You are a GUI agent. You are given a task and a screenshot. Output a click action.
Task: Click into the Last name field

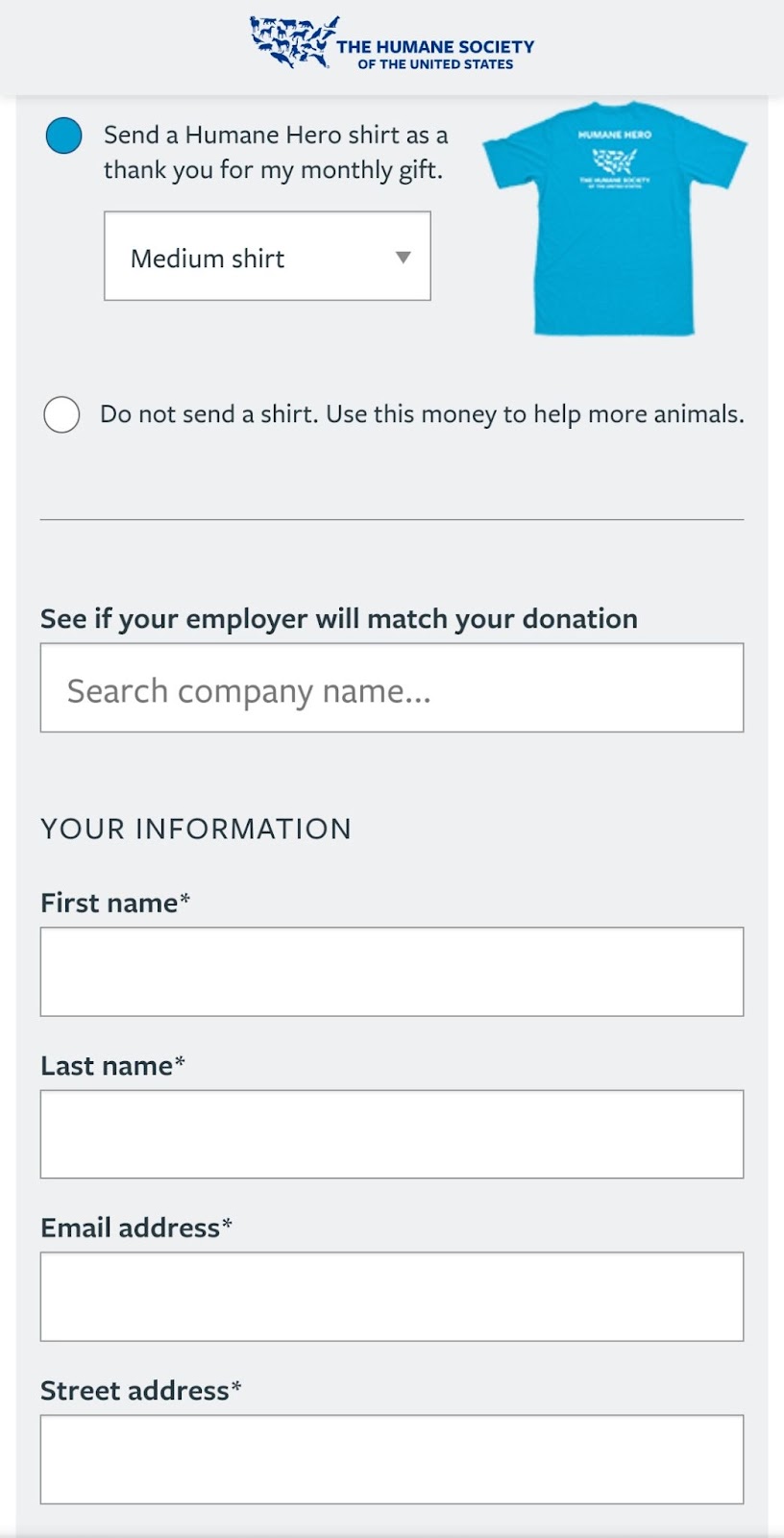point(392,1134)
